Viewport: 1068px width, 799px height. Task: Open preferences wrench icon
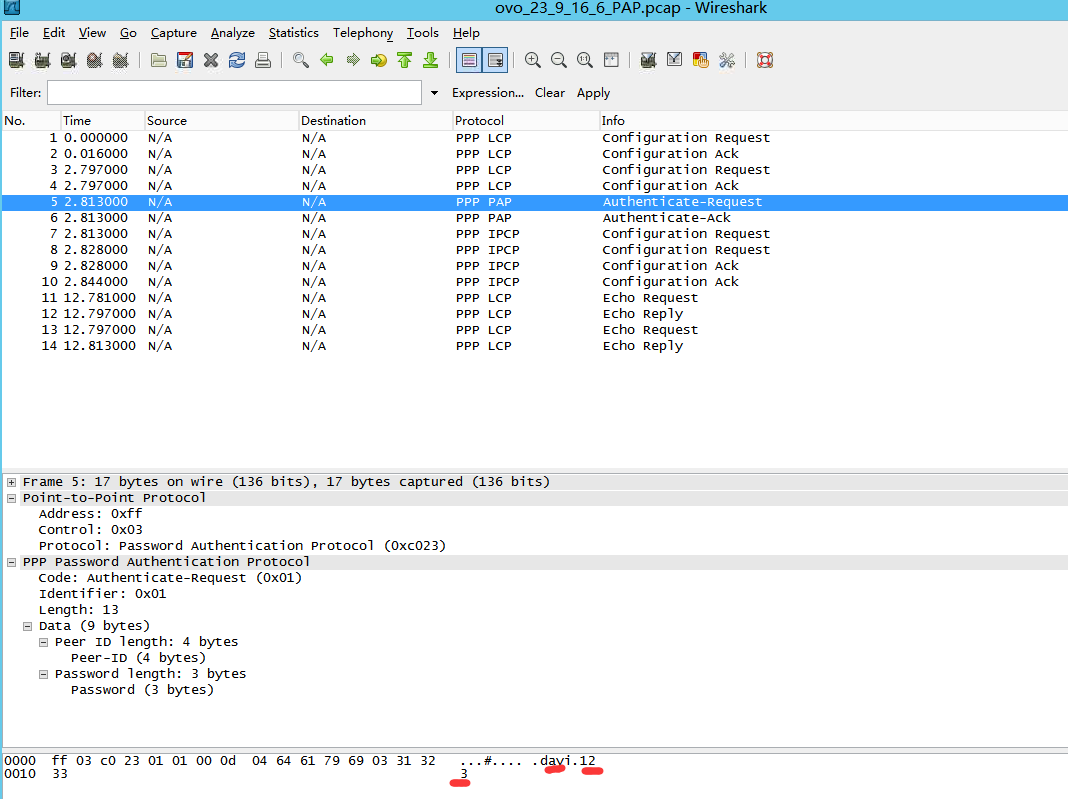727,60
